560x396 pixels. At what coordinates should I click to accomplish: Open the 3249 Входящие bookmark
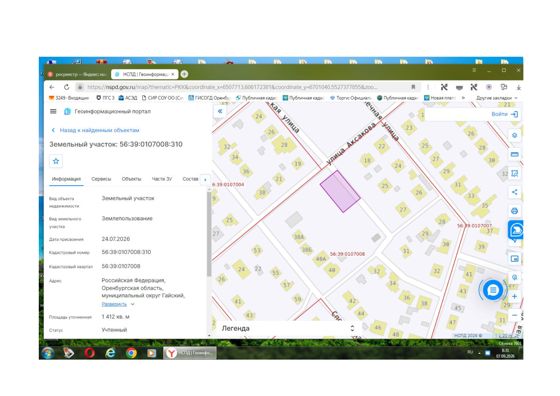(x=69, y=98)
